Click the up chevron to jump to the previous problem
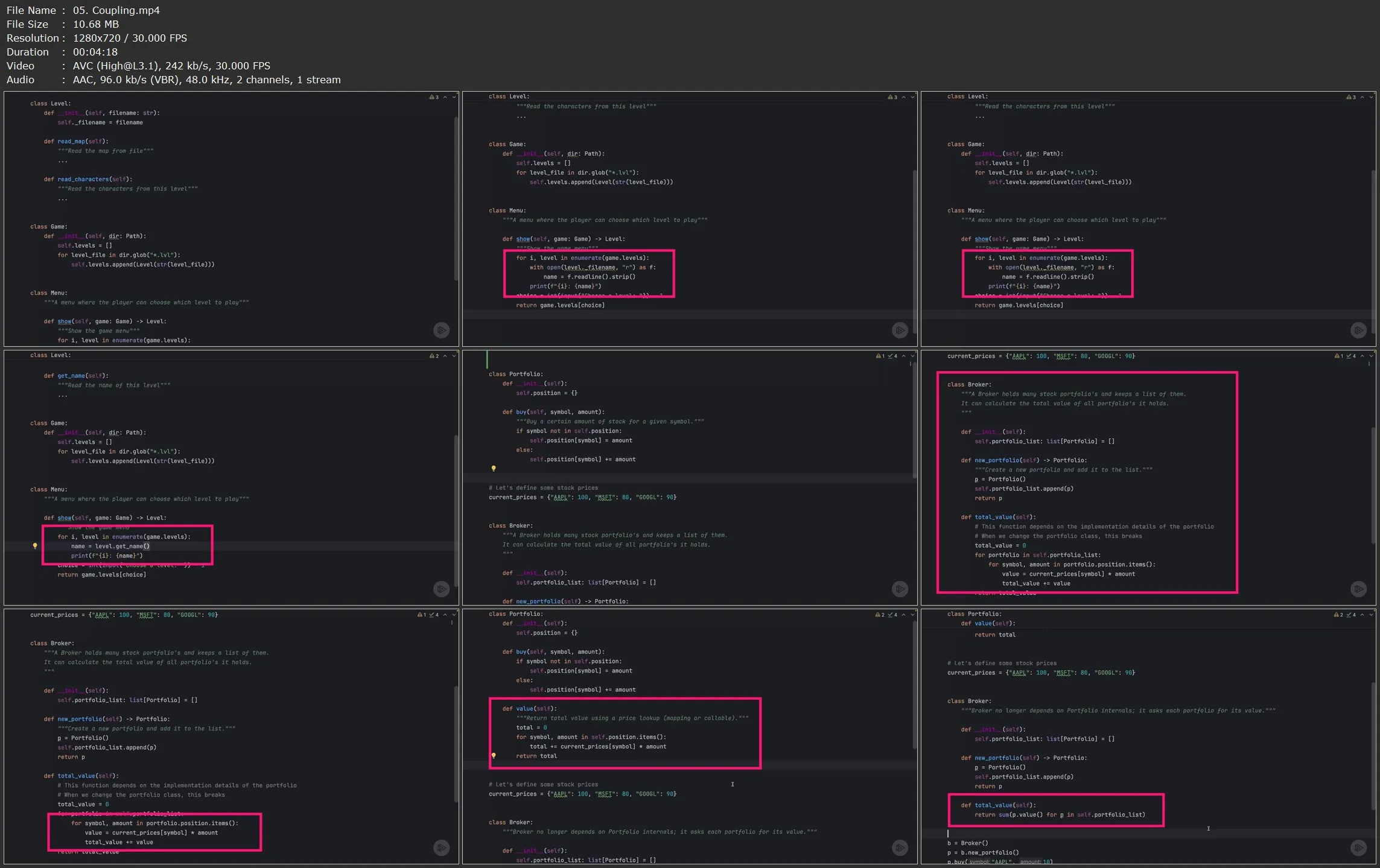 point(445,97)
